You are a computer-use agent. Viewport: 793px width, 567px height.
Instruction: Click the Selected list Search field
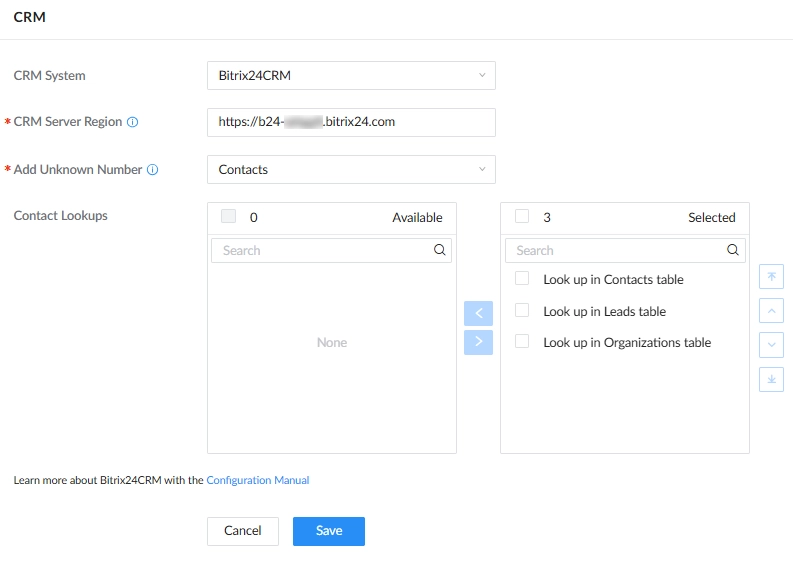pos(625,250)
